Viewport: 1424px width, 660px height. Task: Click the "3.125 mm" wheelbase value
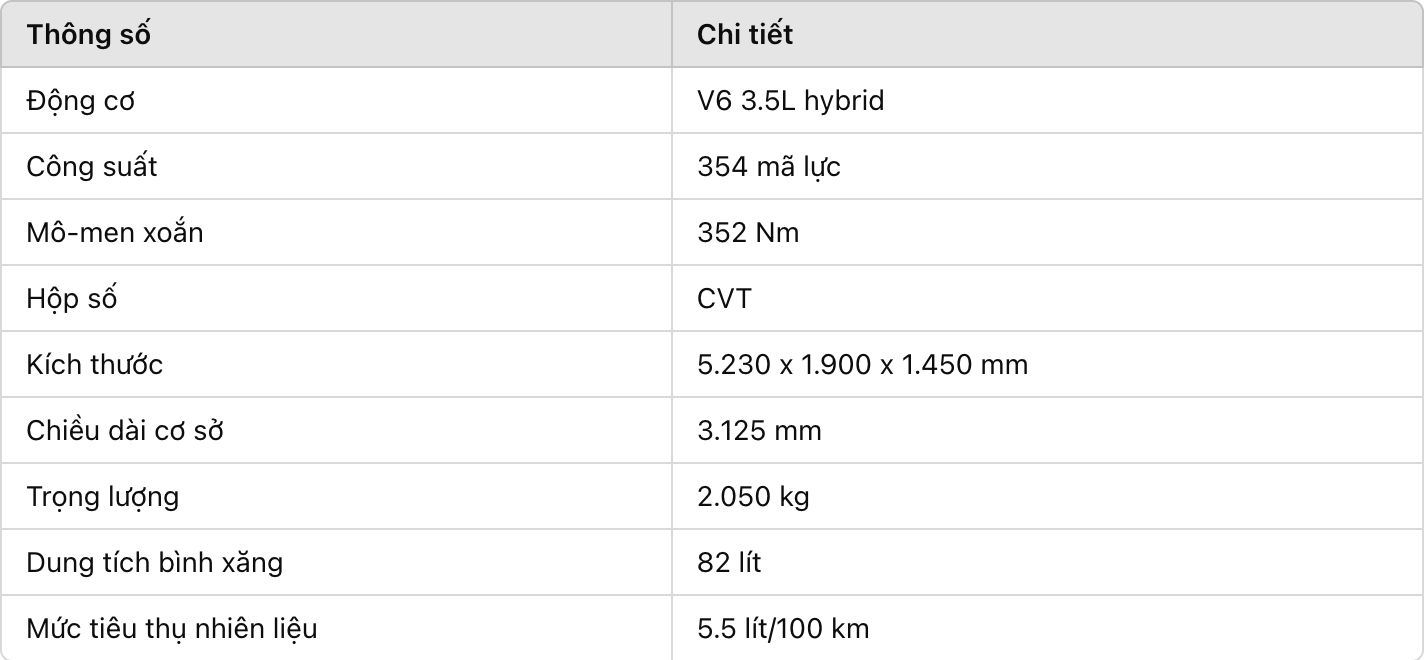point(759,431)
